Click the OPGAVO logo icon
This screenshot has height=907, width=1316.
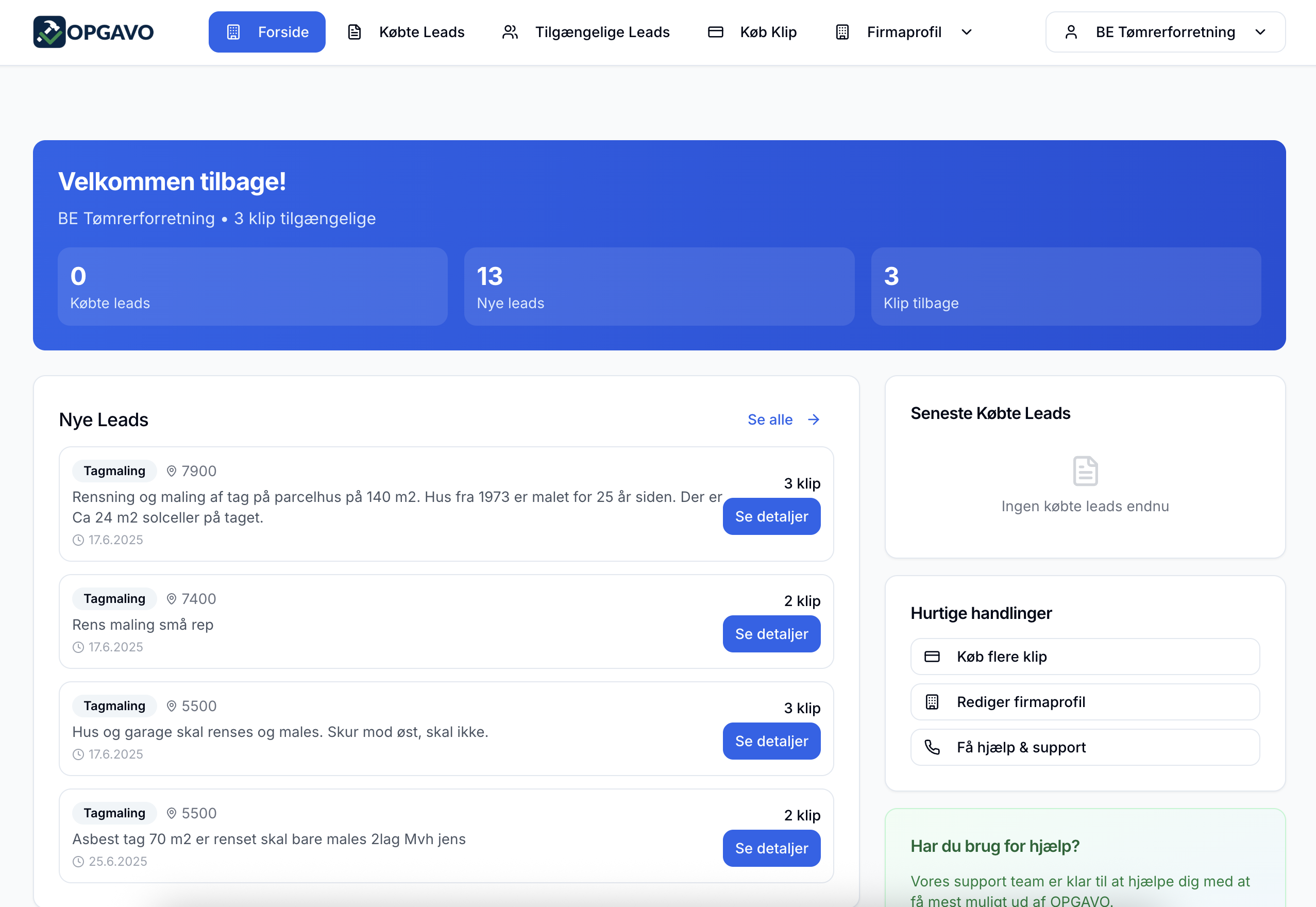tap(49, 32)
